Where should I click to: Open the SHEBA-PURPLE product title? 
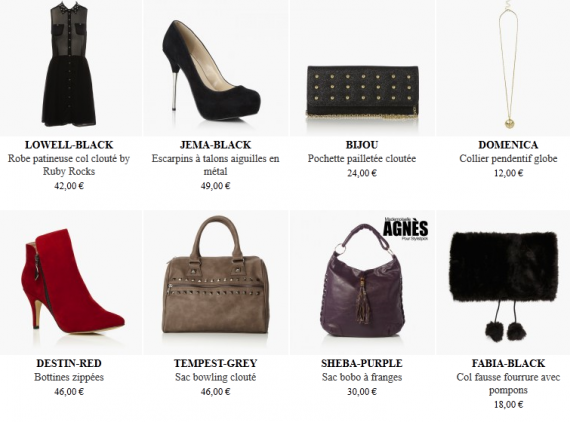point(362,363)
